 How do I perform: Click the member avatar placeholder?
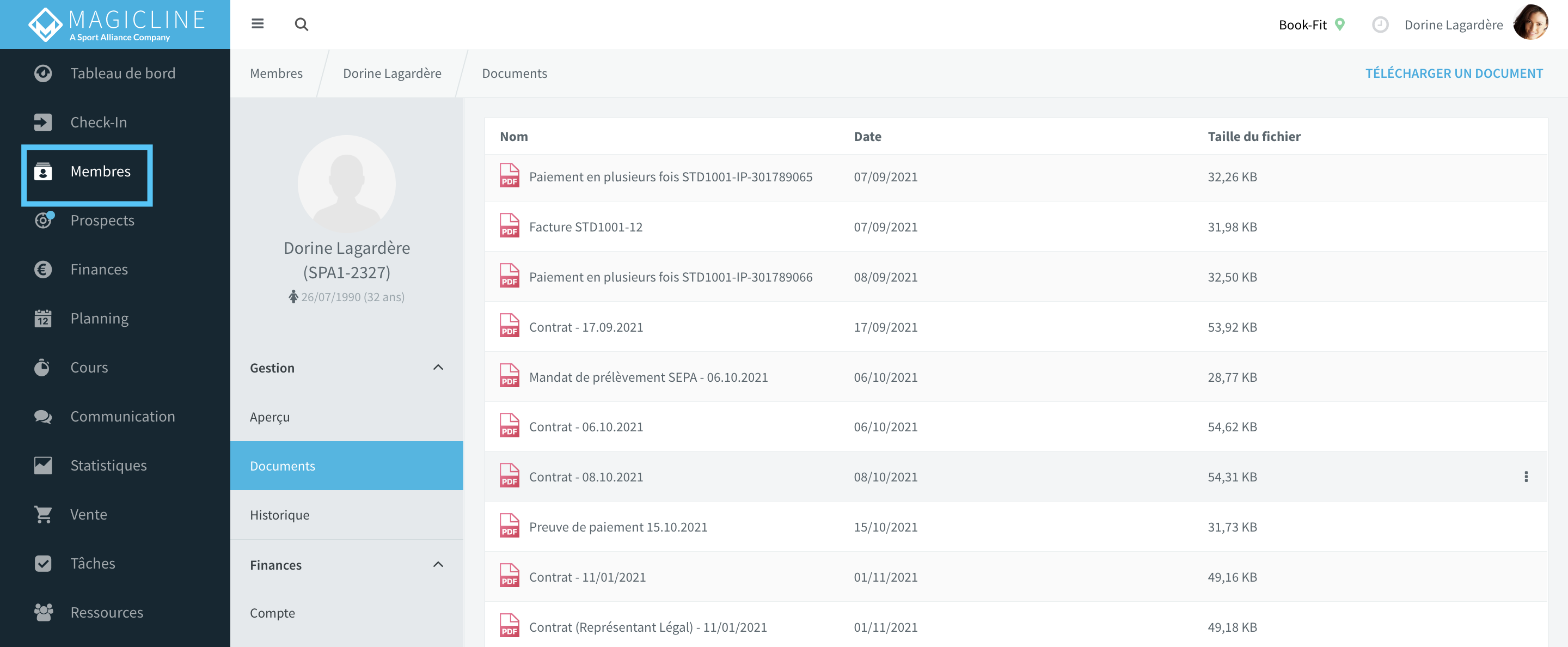tap(346, 183)
